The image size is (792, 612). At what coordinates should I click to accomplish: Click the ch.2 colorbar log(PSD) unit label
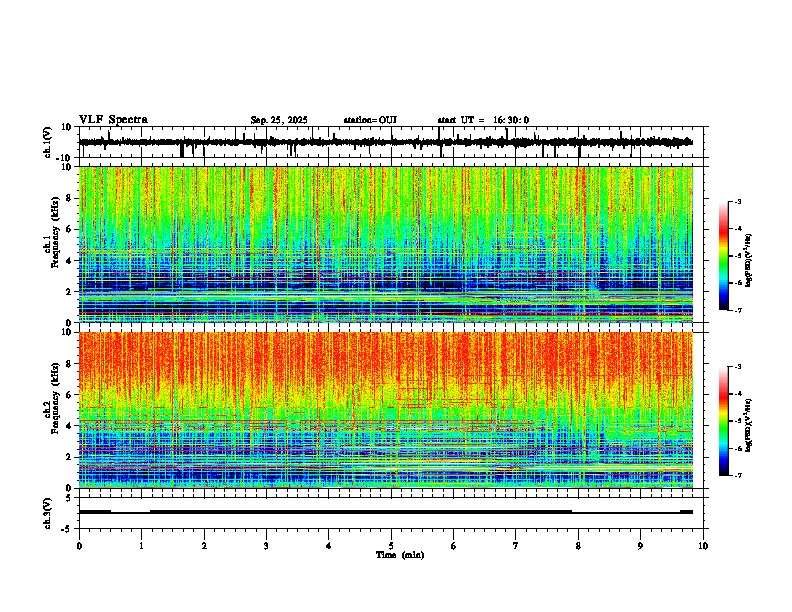point(749,425)
